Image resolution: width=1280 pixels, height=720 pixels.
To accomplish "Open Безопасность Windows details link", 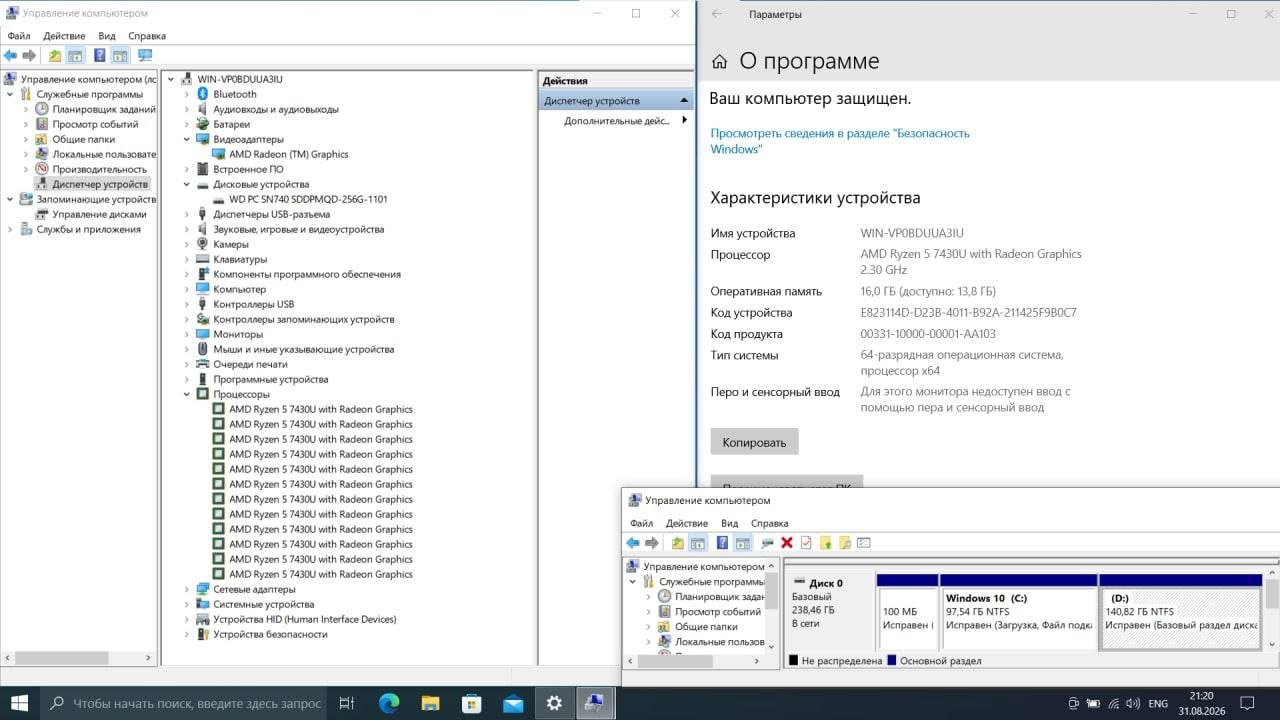I will pyautogui.click(x=840, y=141).
